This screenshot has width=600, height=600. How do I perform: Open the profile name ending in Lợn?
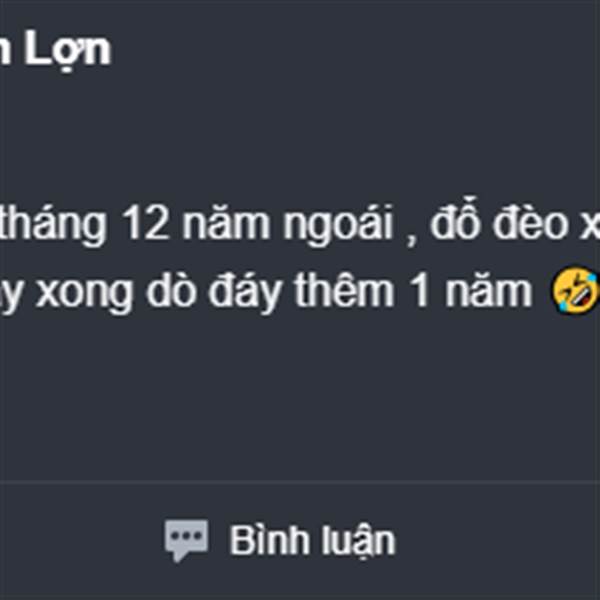55,50
